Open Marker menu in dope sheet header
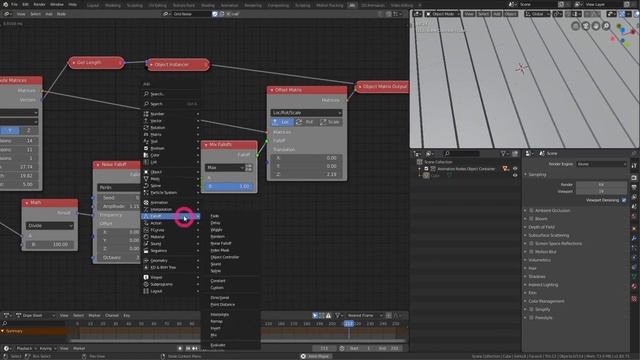This screenshot has width=640, height=360. [94, 316]
